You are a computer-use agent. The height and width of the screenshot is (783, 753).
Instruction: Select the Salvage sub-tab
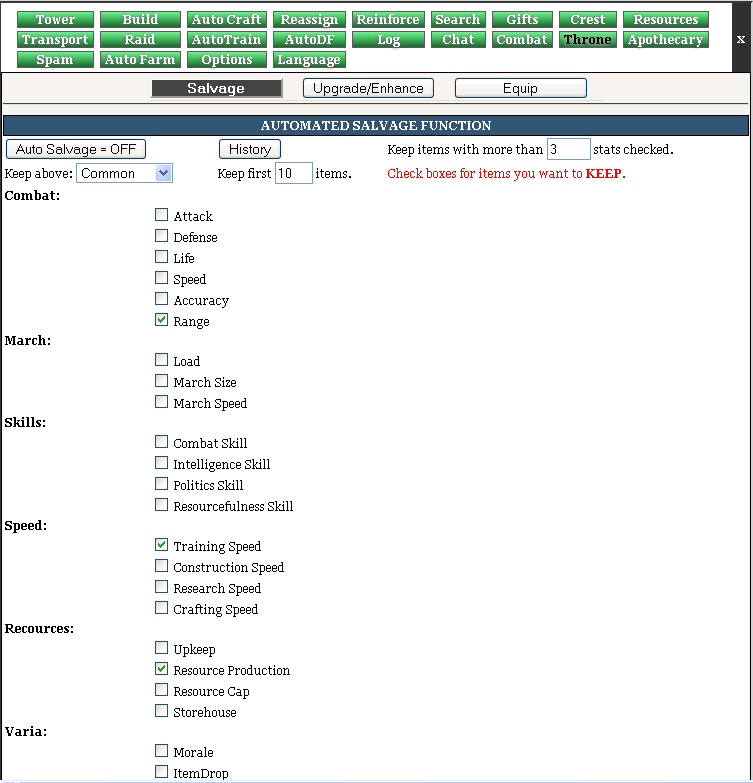(x=216, y=88)
